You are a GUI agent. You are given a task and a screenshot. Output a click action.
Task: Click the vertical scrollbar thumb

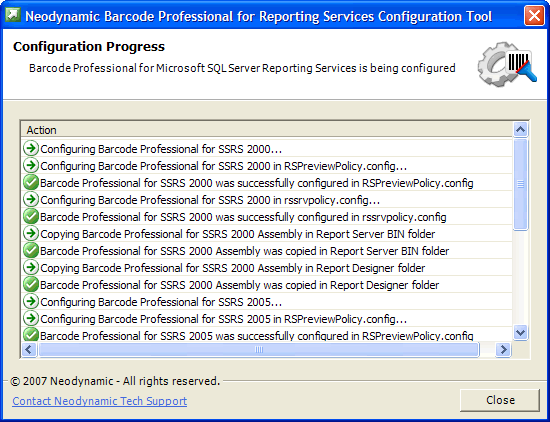521,184
